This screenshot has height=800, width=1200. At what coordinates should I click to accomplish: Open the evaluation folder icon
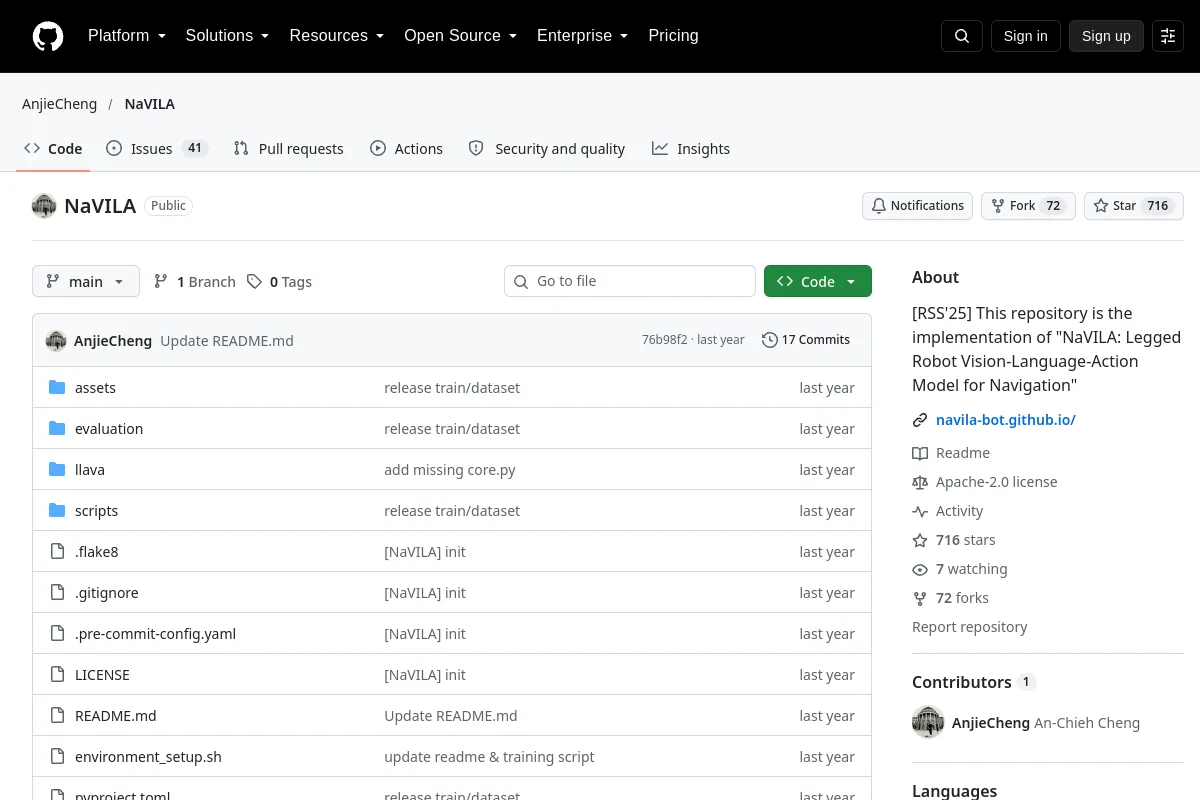57,429
